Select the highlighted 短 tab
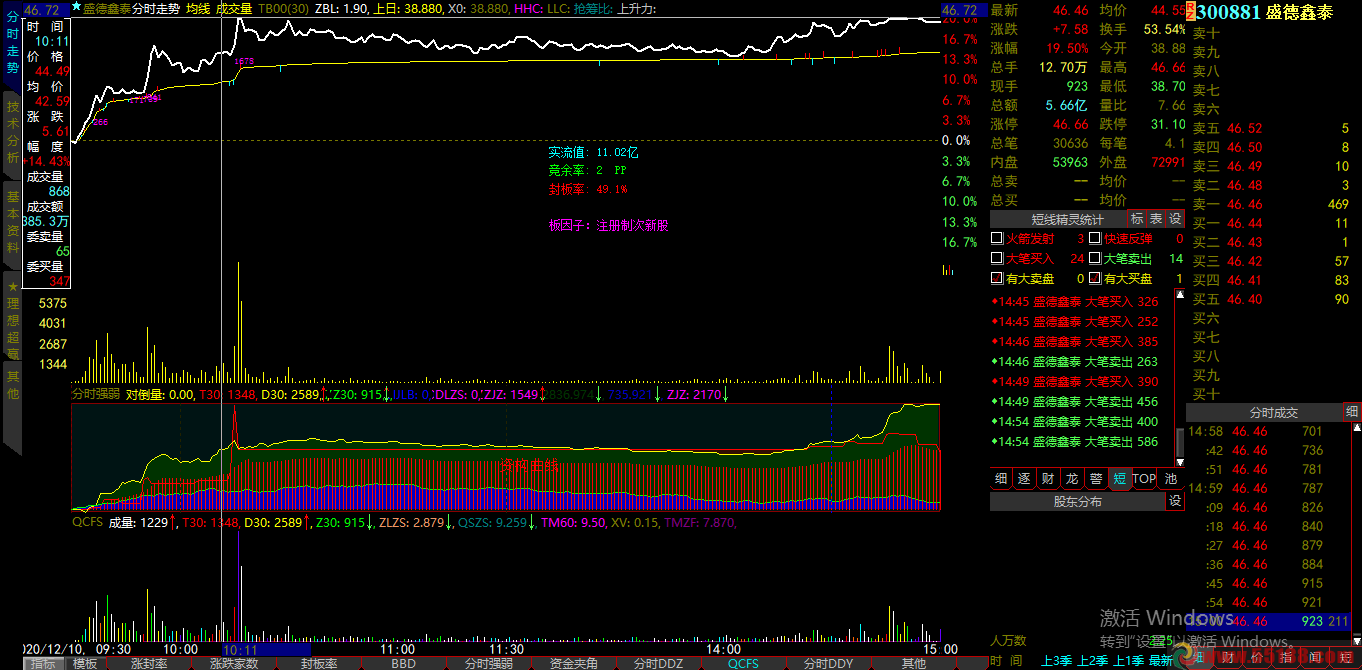 coord(1120,479)
